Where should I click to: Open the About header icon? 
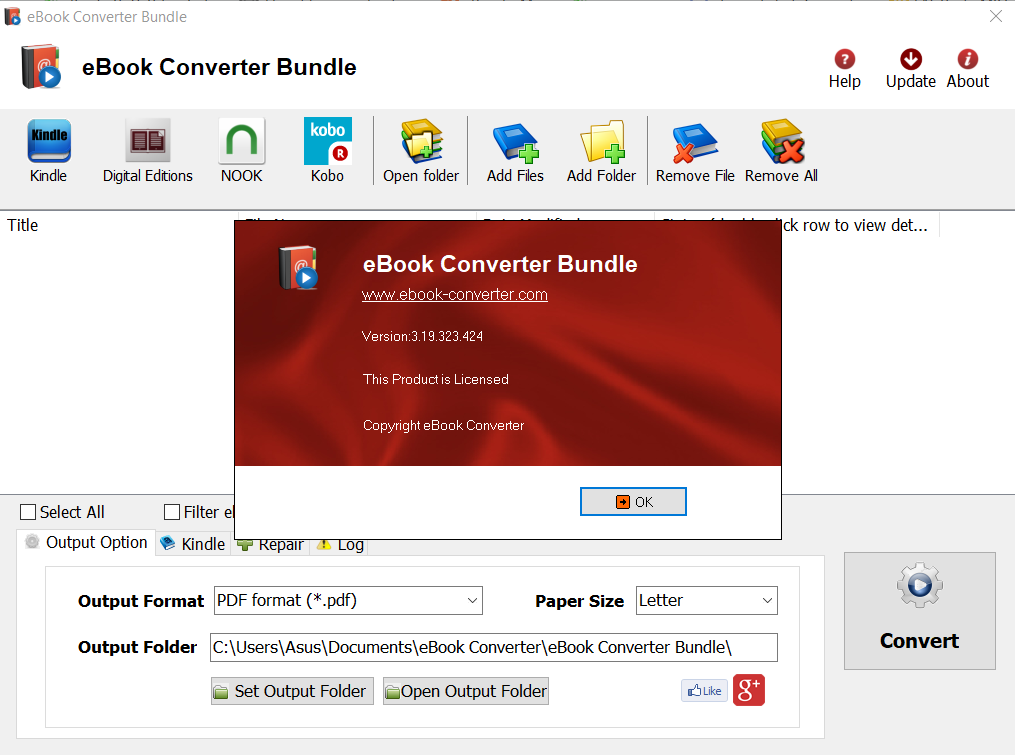tap(968, 69)
